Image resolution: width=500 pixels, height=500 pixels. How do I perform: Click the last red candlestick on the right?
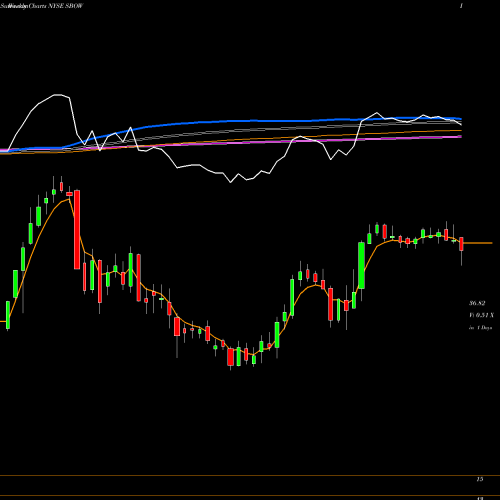click(461, 244)
